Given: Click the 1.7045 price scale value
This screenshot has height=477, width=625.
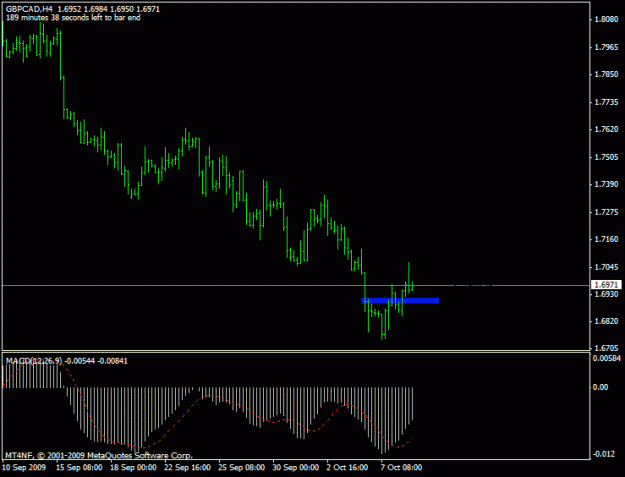Looking at the screenshot, I should click(606, 267).
